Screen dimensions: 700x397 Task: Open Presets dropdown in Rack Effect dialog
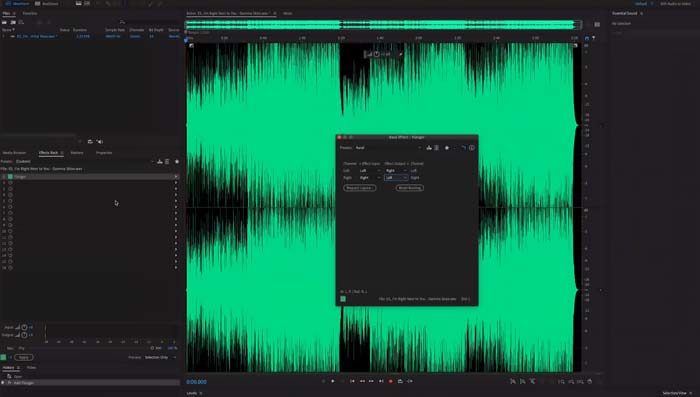click(388, 148)
